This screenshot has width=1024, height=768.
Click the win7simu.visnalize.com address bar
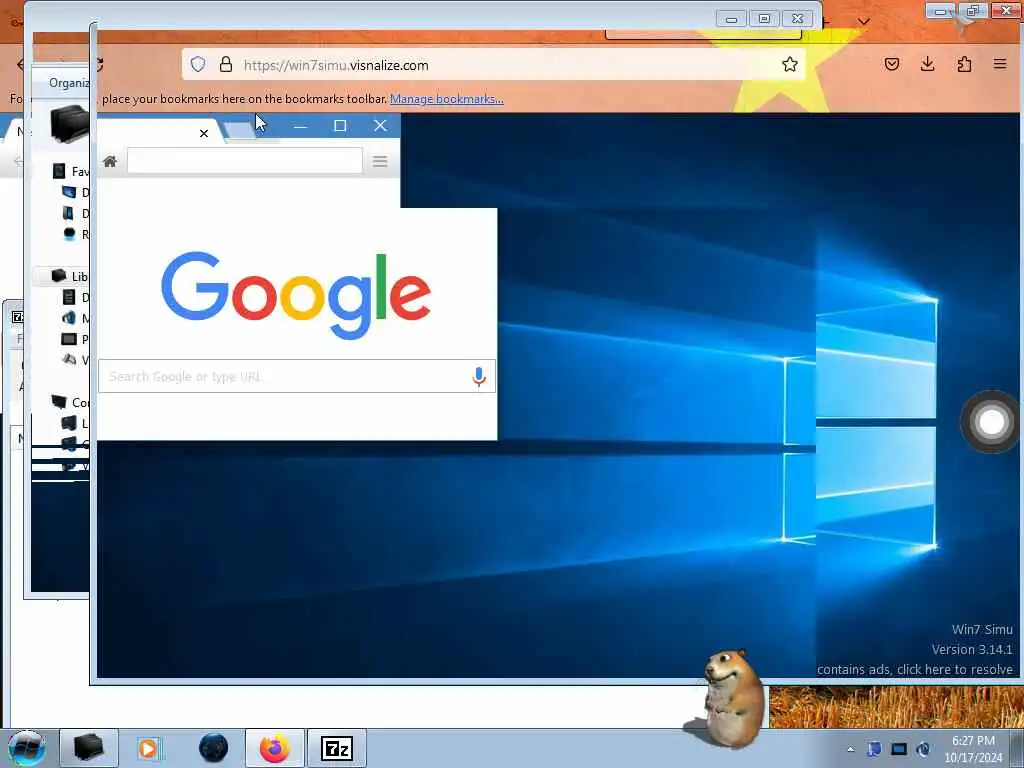pos(493,65)
